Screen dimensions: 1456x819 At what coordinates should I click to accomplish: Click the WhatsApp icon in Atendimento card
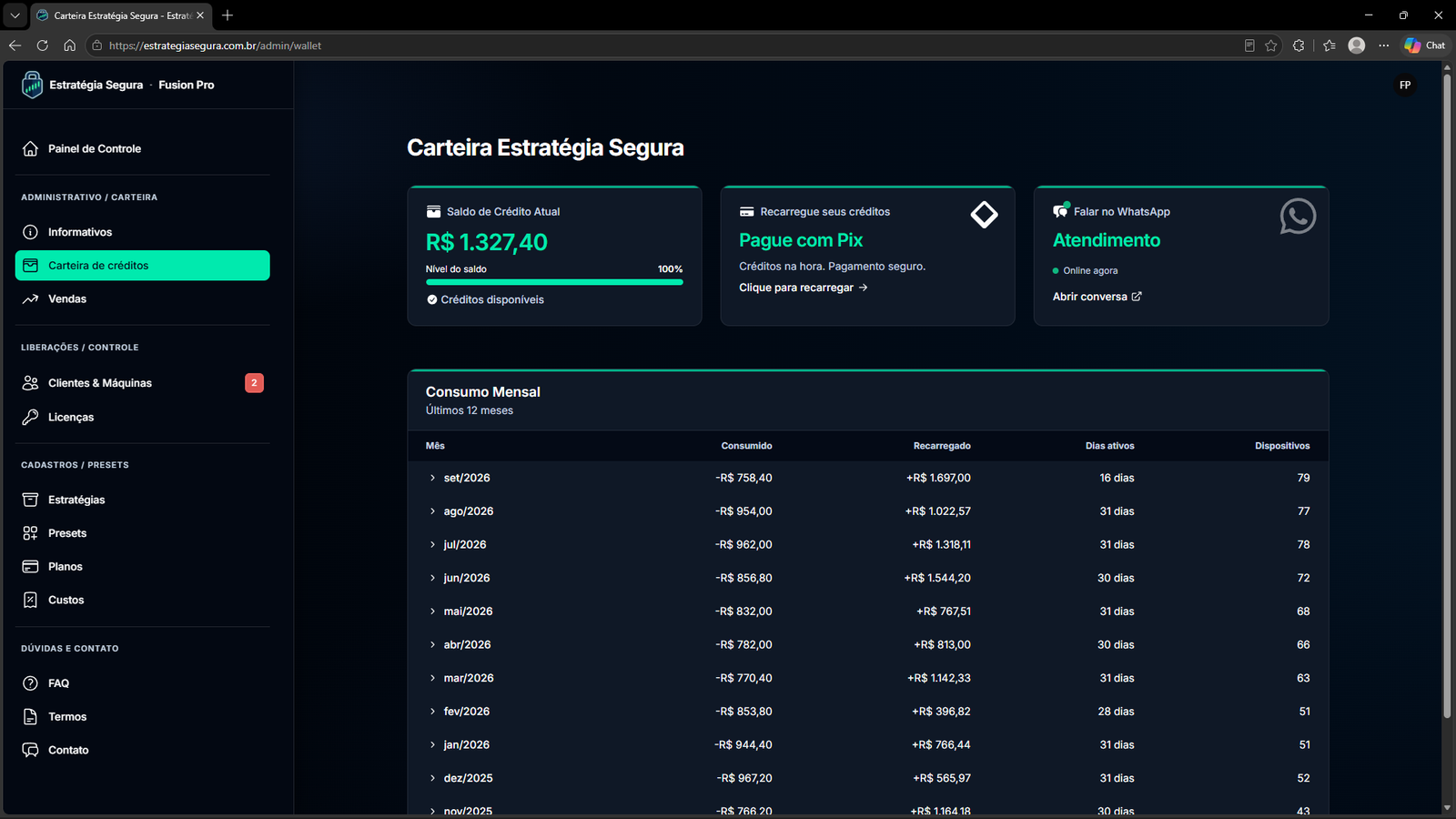(x=1298, y=217)
